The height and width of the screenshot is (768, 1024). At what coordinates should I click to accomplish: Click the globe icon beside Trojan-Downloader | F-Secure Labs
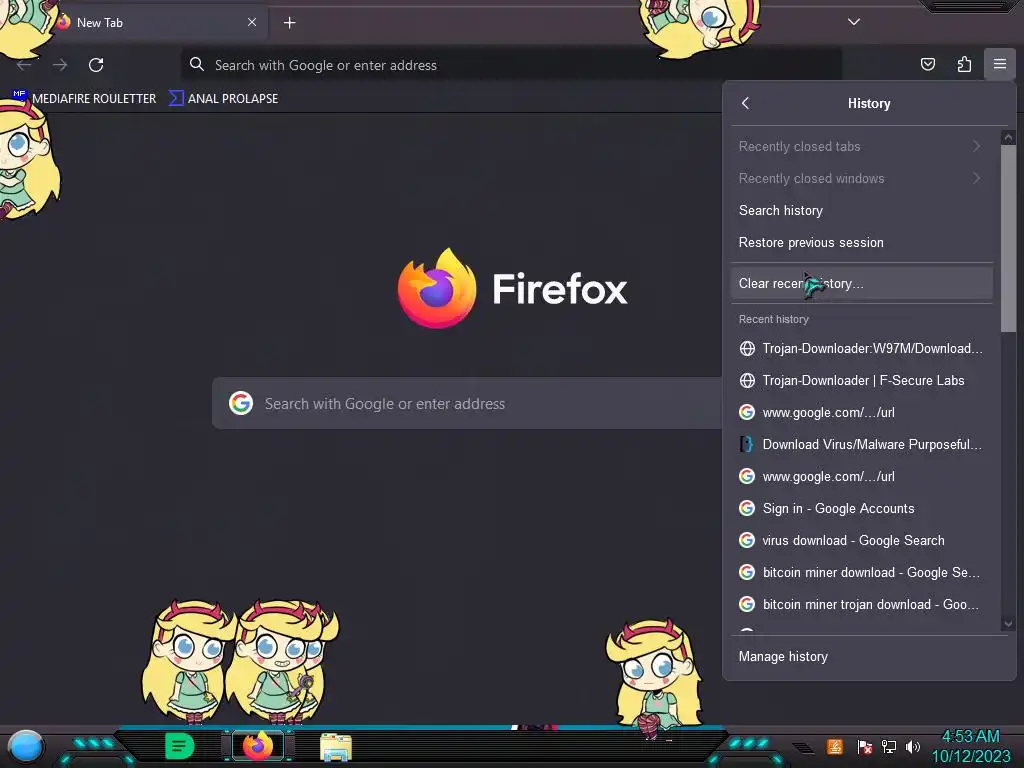tap(747, 380)
